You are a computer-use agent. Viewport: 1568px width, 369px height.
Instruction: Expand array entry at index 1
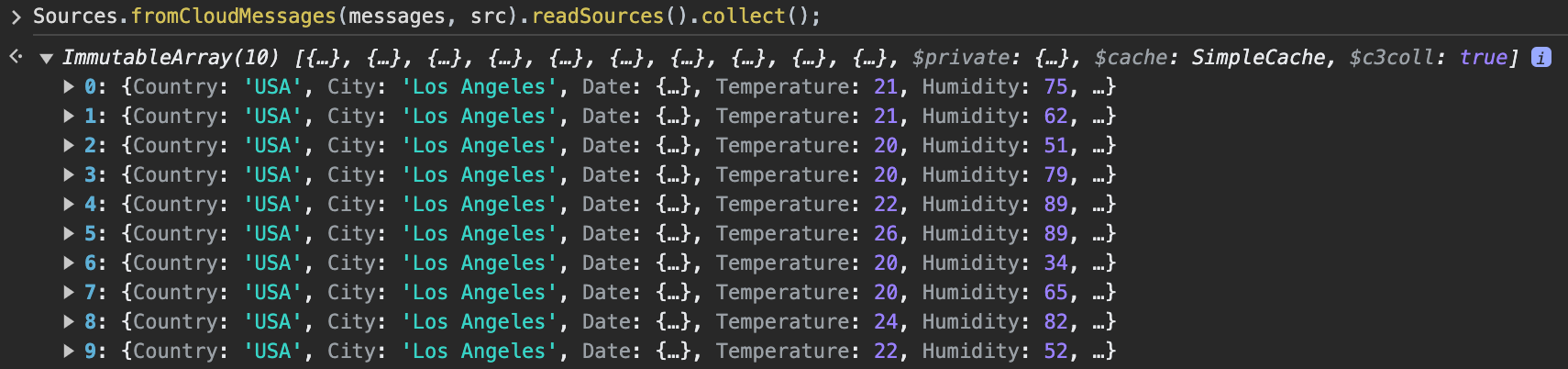[69, 117]
